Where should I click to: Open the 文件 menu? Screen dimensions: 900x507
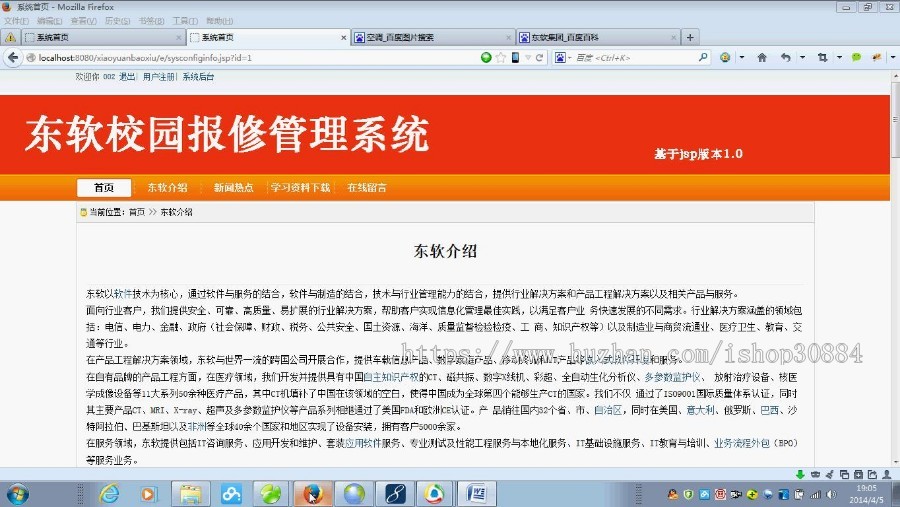pos(17,21)
